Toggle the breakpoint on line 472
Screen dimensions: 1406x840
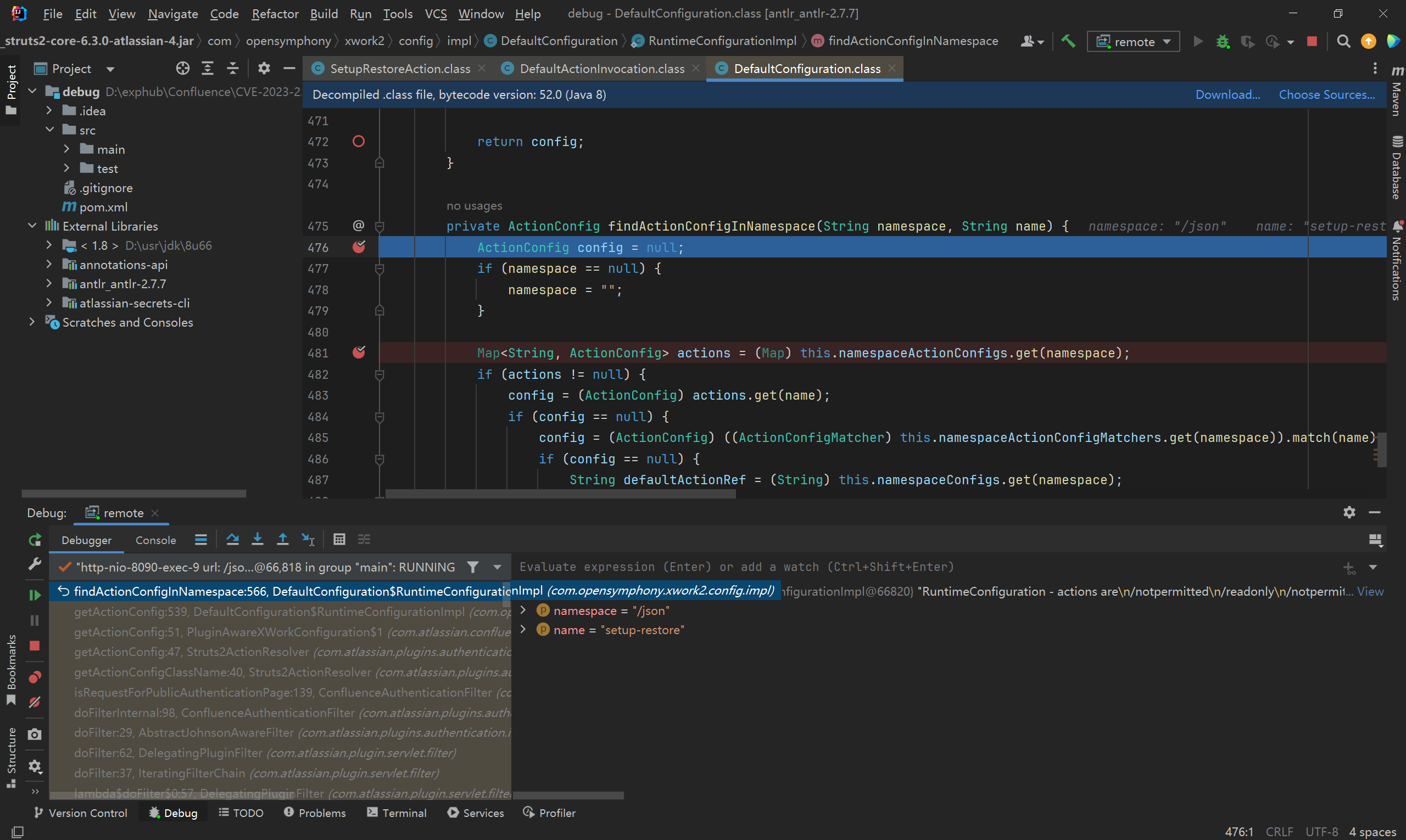pos(359,142)
